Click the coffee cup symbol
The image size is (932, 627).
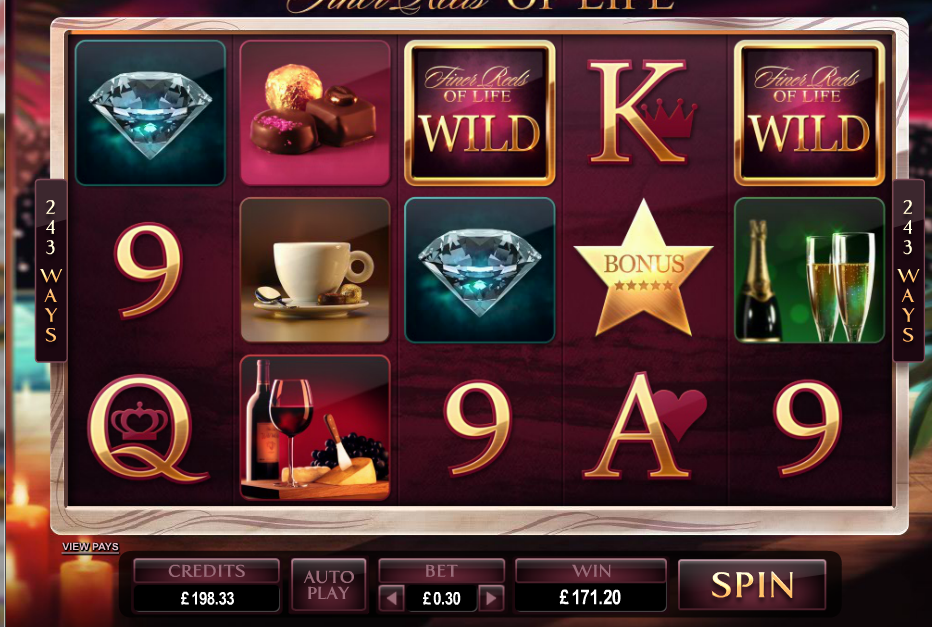coord(315,270)
